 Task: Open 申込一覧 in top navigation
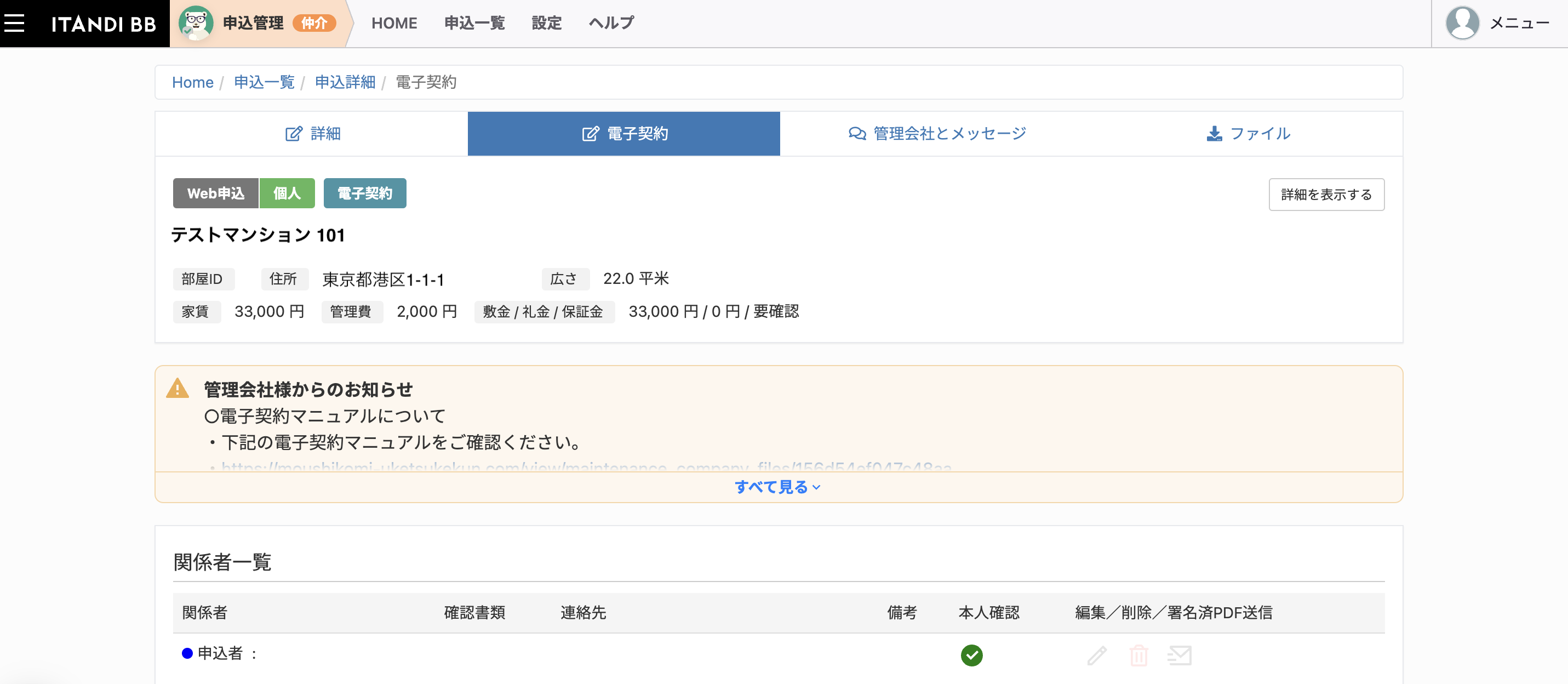474,23
